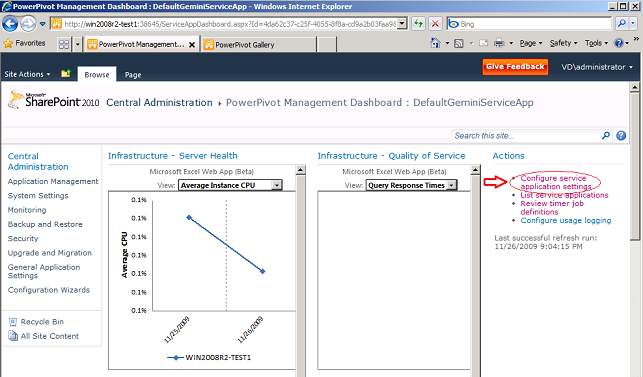Open Security link
The height and width of the screenshot is (377, 643).
23,239
